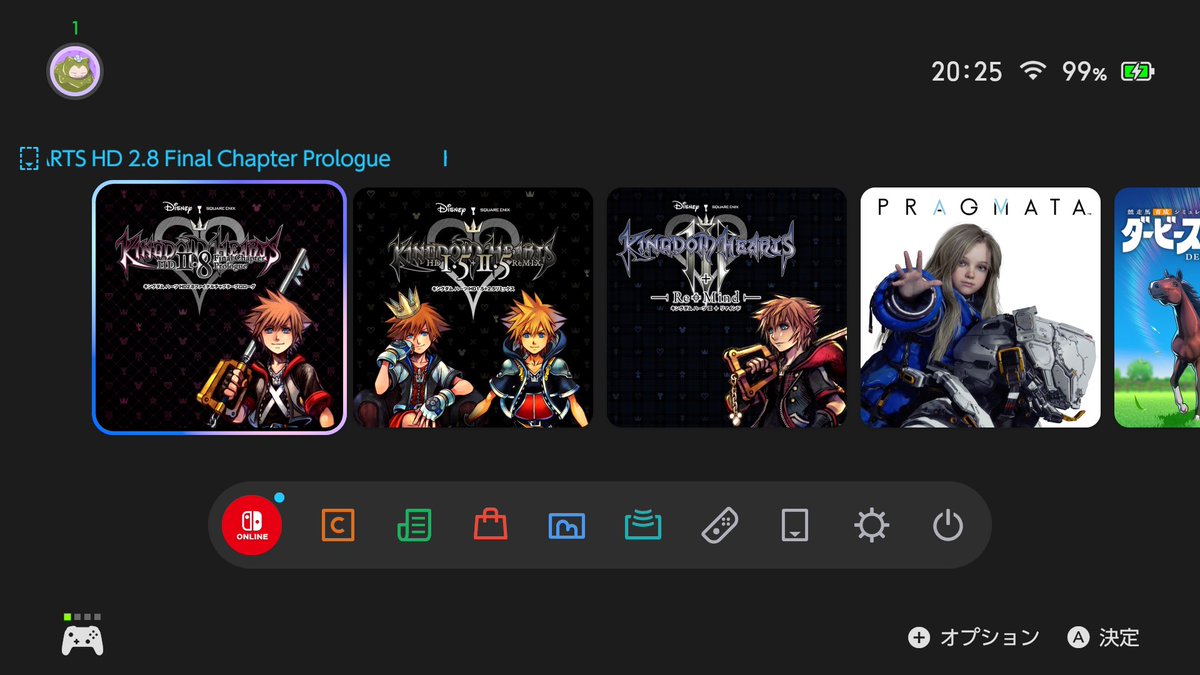Open the News icon

[x=414, y=525]
